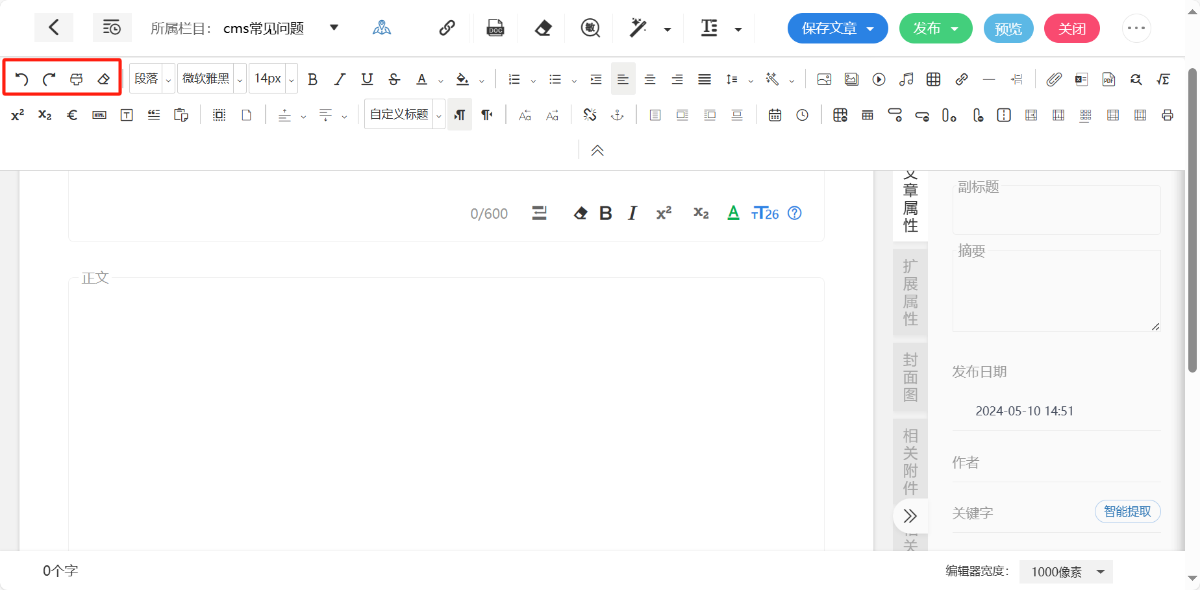The image size is (1200, 590).
Task: Toggle underline formatting in main toolbar
Action: point(367,79)
